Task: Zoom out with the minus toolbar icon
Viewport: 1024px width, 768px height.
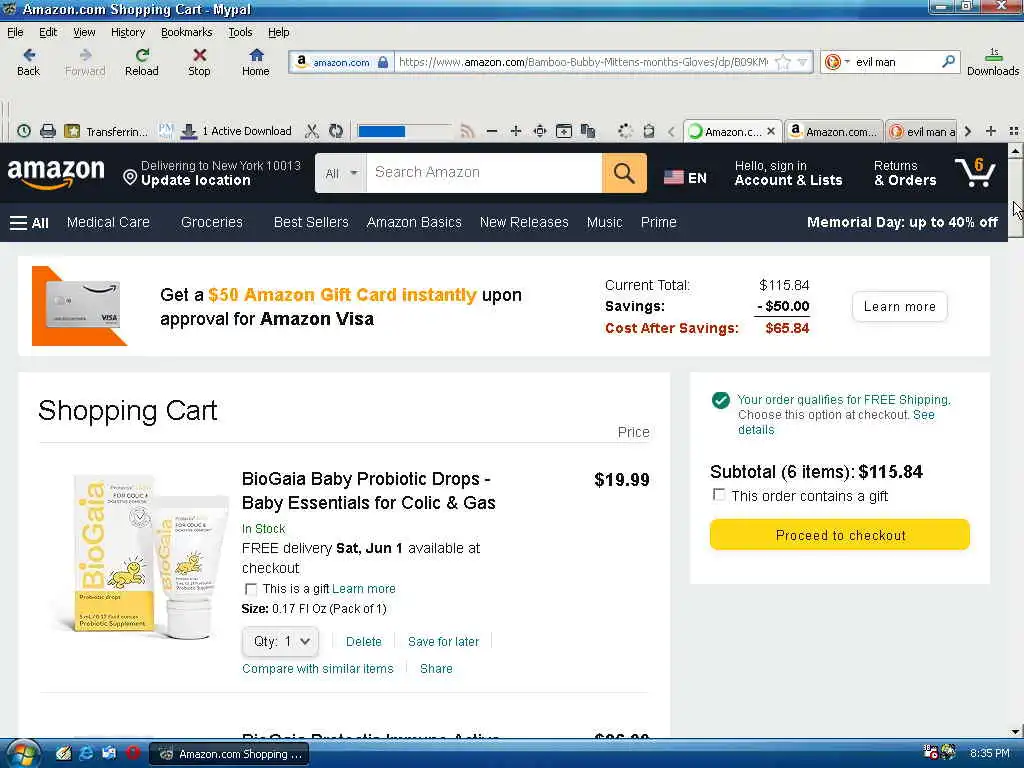Action: (492, 131)
